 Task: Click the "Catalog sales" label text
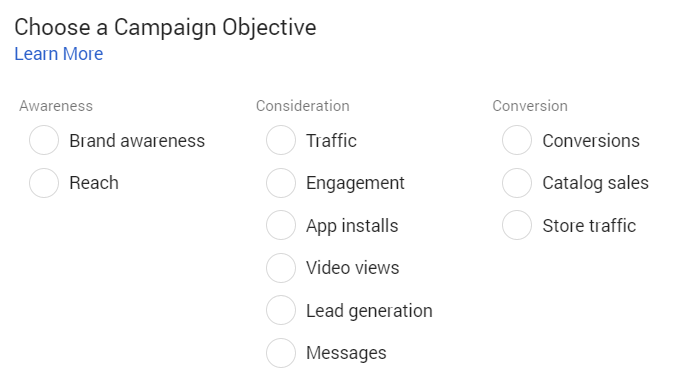(595, 183)
